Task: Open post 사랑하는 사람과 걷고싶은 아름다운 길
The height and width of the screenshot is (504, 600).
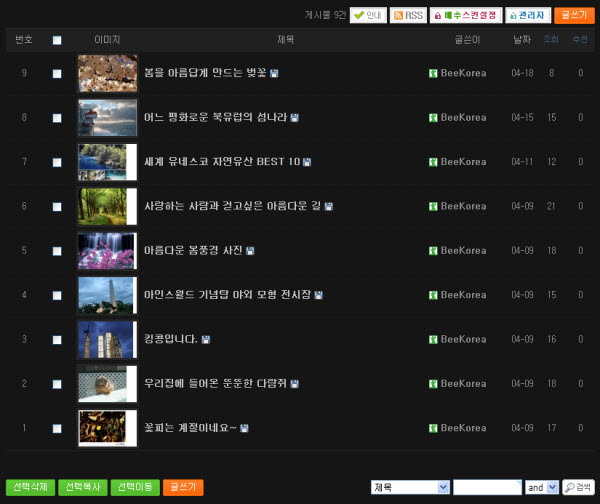Action: click(233, 206)
